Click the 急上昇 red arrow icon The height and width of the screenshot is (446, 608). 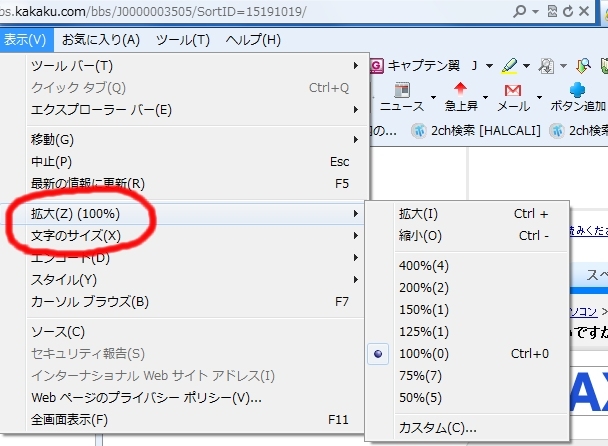461,98
